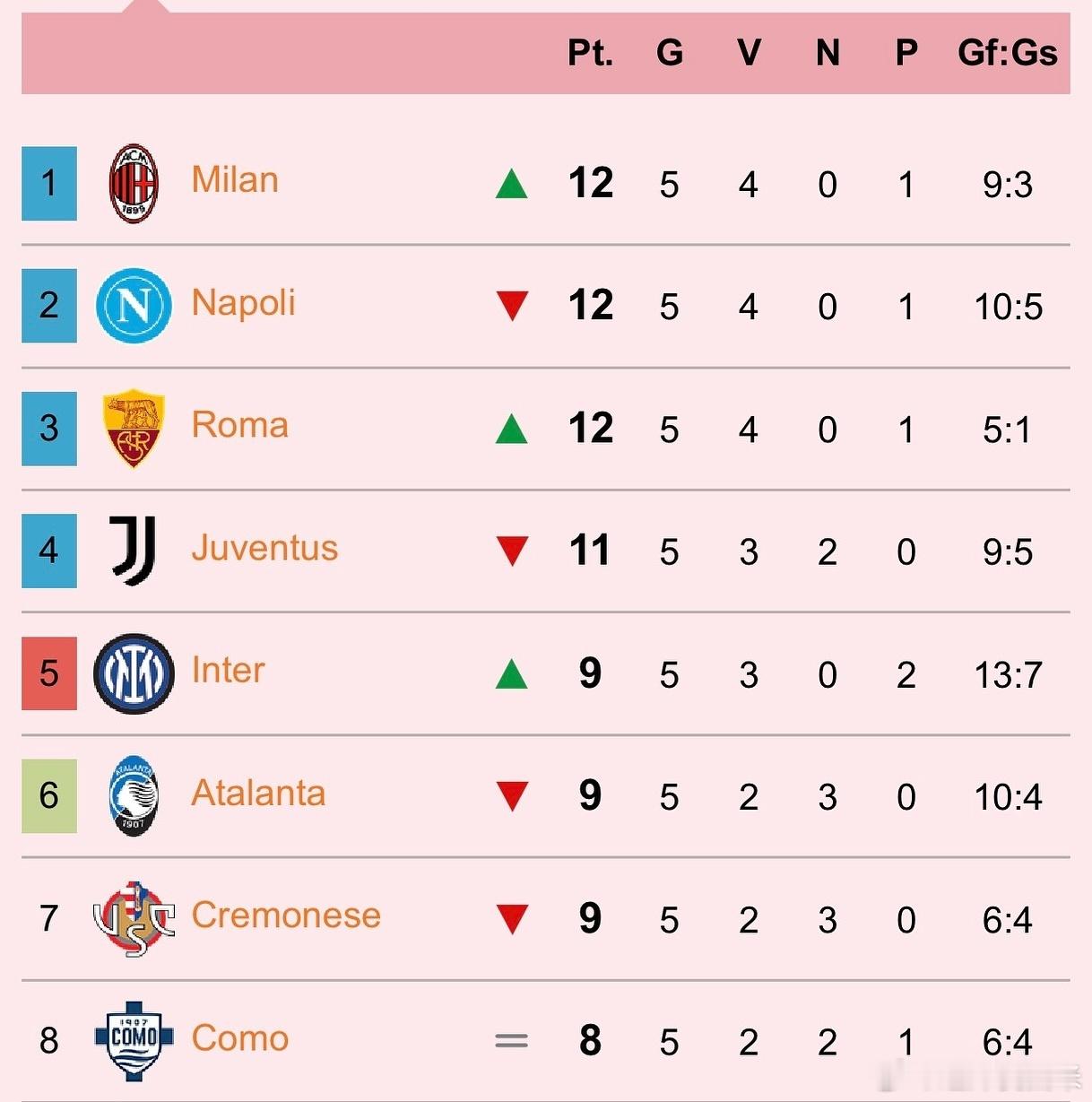Click Napoli's red down trend arrow
The width and height of the screenshot is (1092, 1102).
(512, 306)
